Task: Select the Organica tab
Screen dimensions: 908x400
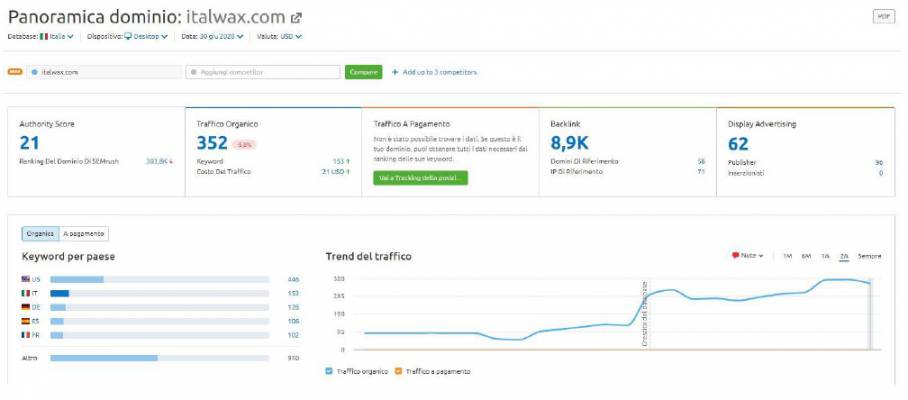Action: pyautogui.click(x=41, y=234)
